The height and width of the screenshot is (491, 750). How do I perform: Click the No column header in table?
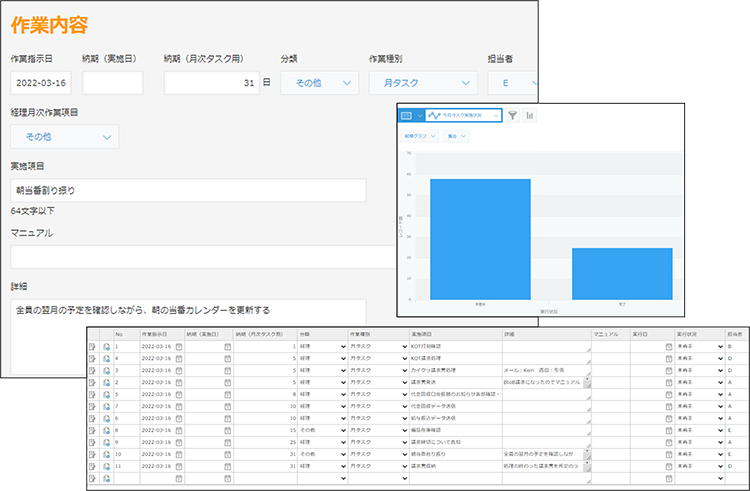(x=127, y=334)
